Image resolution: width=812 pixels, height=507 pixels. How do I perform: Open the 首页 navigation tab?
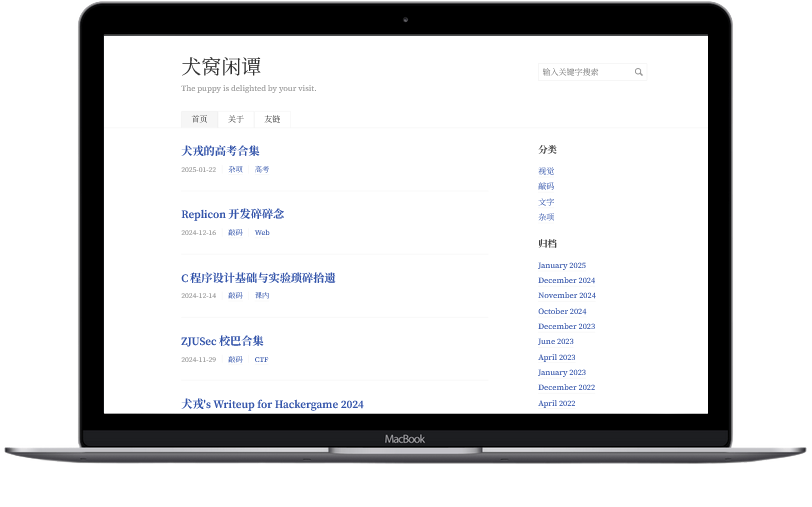[199, 119]
